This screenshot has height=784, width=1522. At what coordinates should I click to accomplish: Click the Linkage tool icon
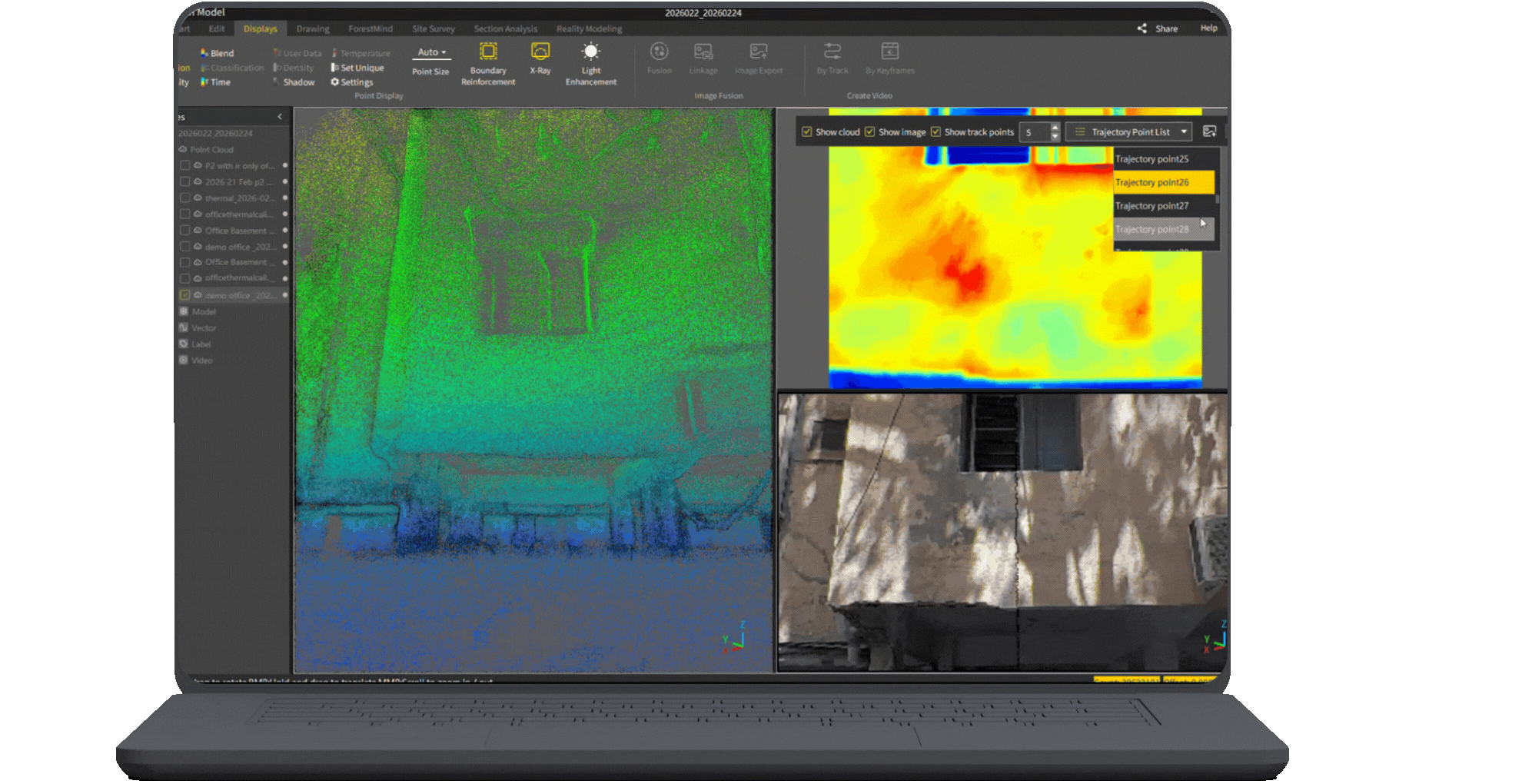tap(703, 52)
